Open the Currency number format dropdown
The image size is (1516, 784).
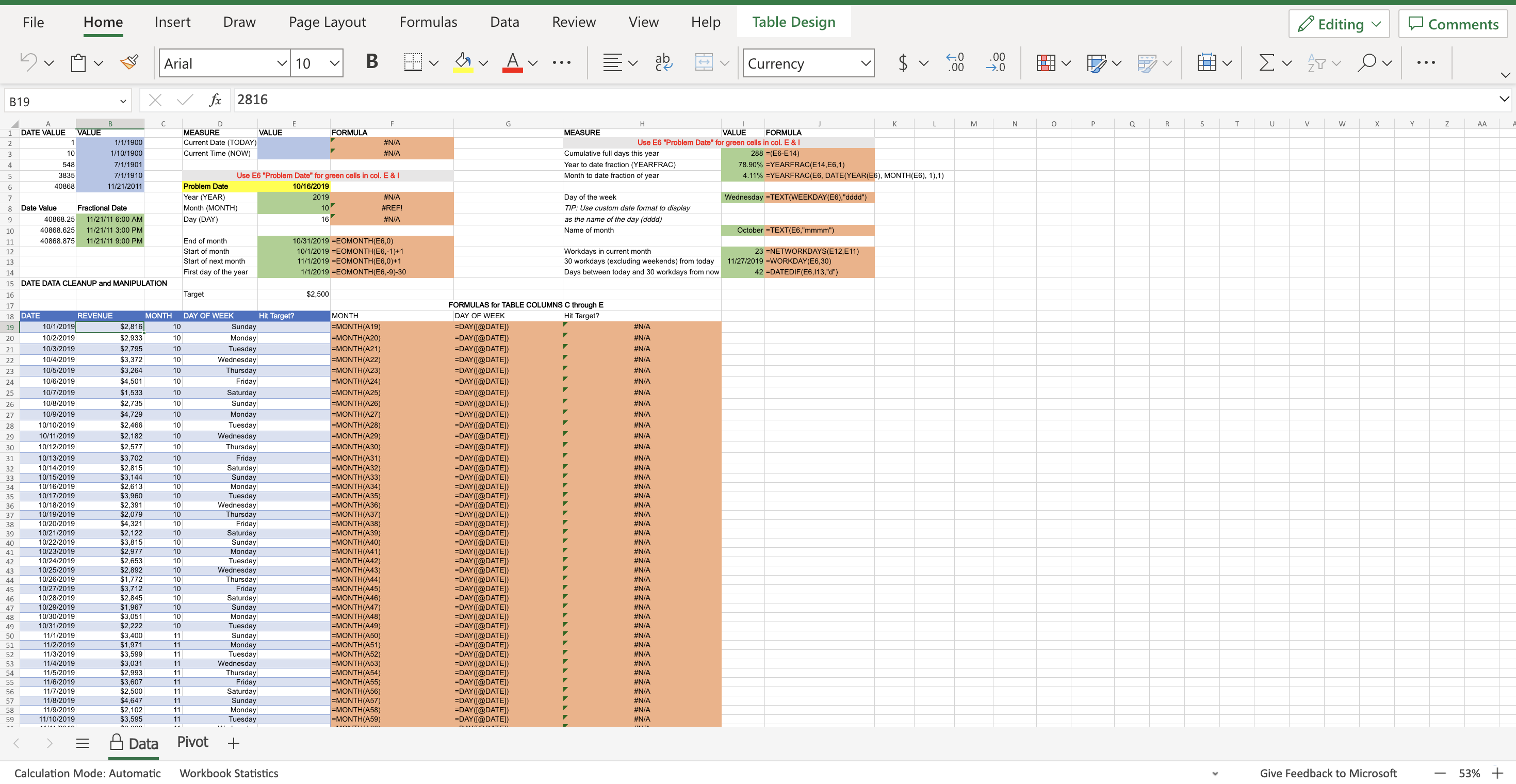tap(866, 63)
